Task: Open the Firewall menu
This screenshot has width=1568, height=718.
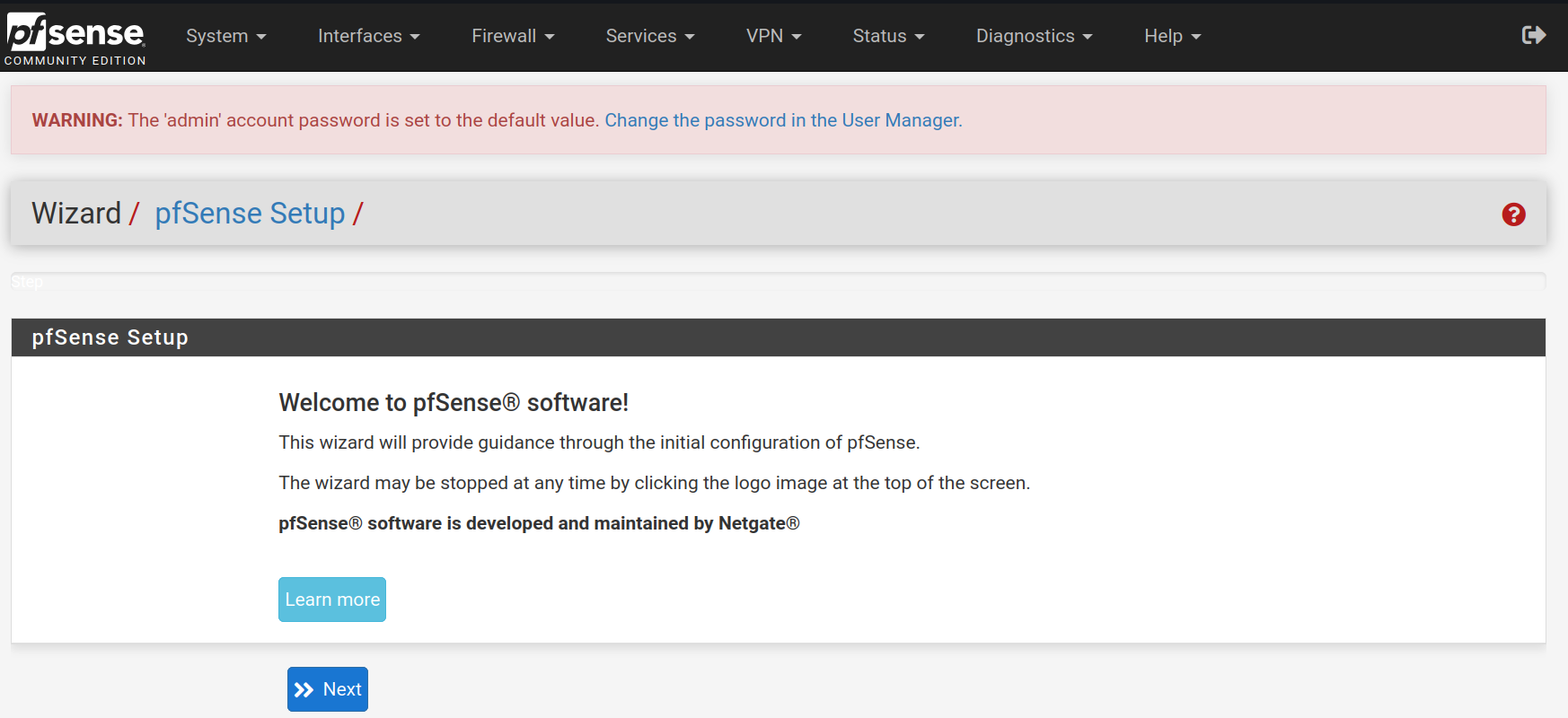Action: click(513, 36)
